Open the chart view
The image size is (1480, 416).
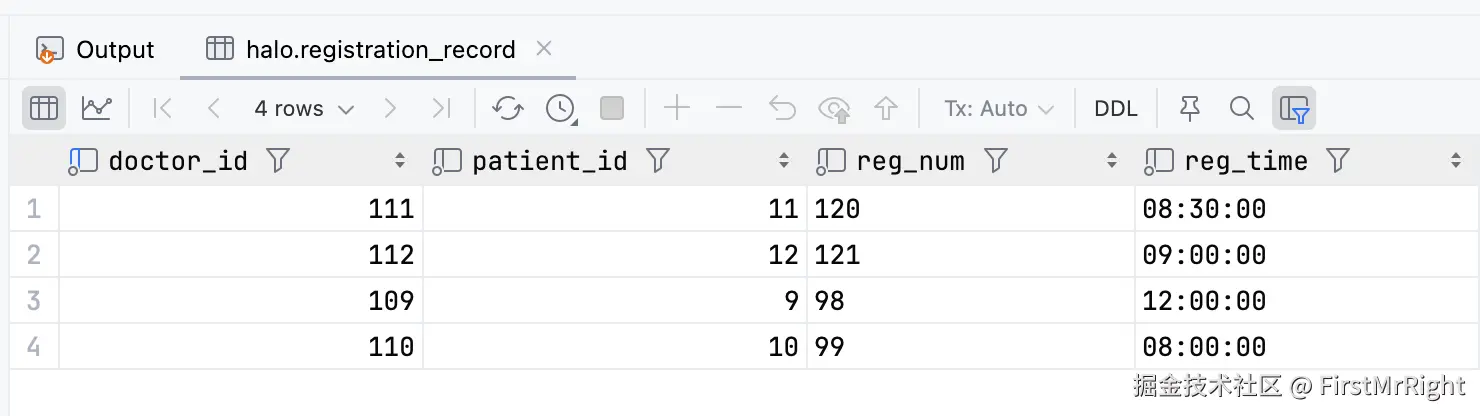[97, 108]
